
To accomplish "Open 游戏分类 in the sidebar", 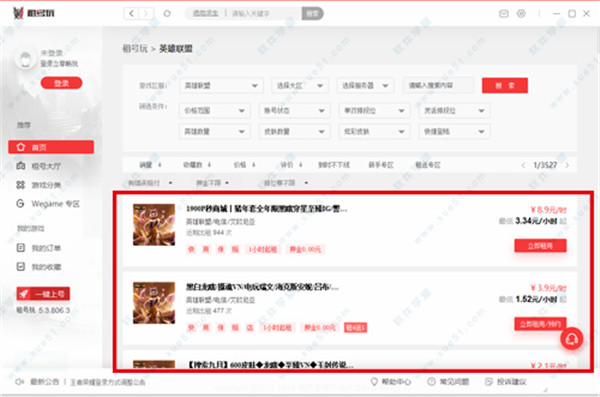I will 39,185.
